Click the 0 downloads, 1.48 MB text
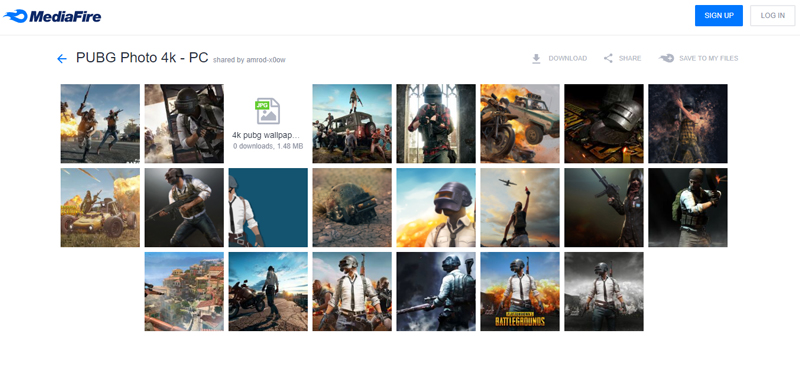 [268, 146]
